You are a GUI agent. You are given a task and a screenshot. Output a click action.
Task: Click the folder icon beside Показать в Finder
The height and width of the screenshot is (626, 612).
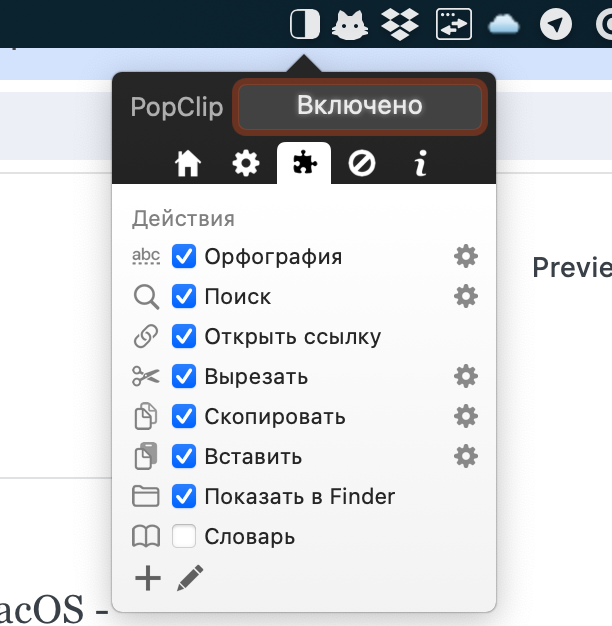(x=146, y=496)
